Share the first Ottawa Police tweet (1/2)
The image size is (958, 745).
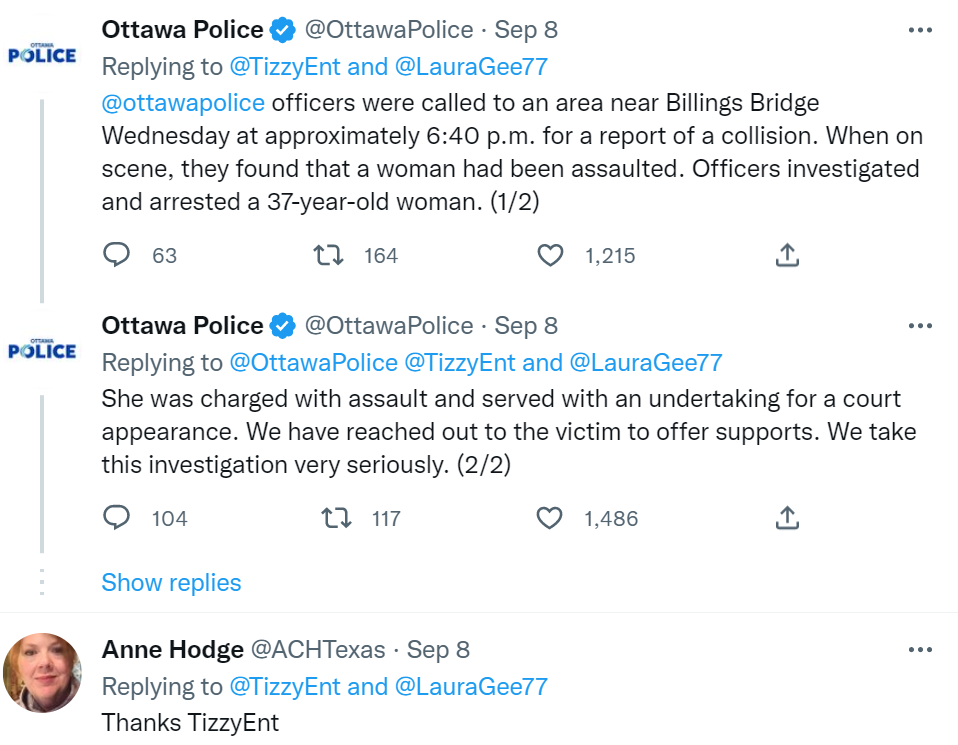click(787, 256)
